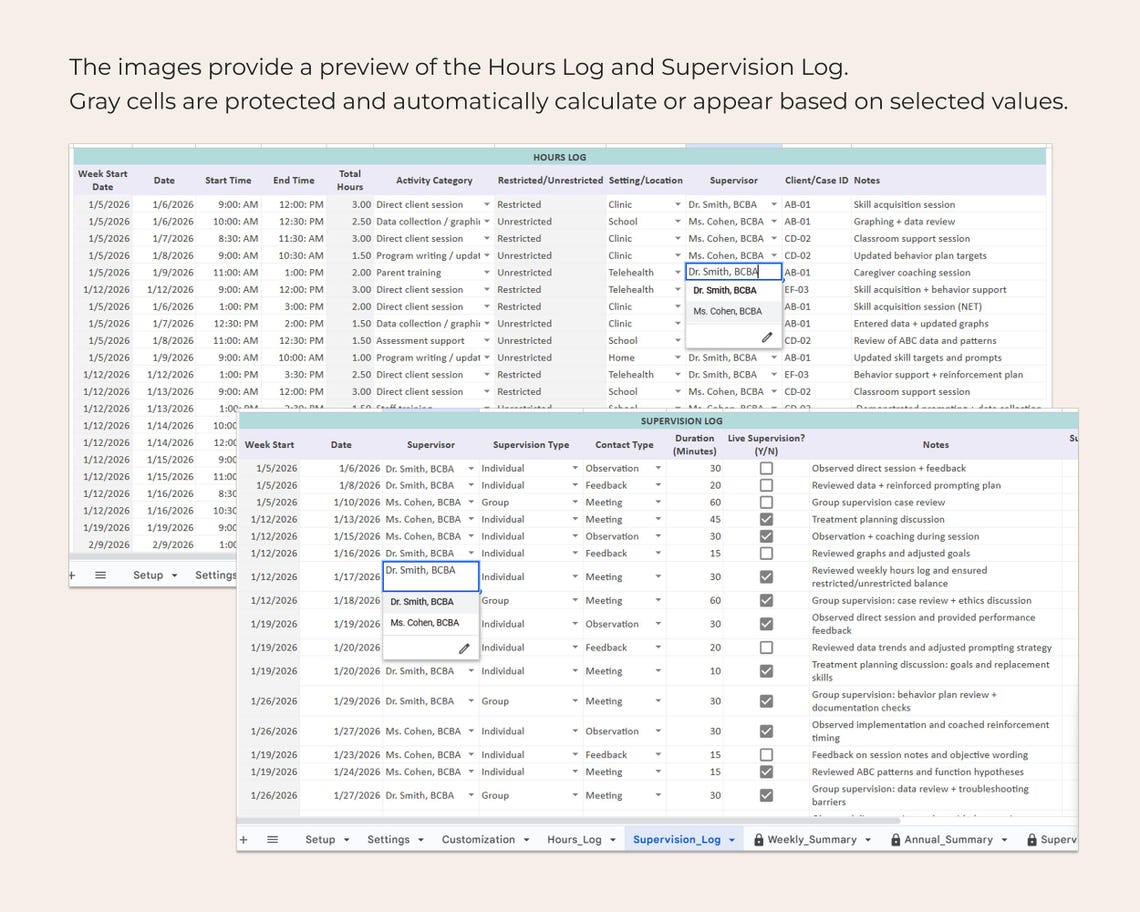The height and width of the screenshot is (912, 1140).
Task: Open Contact Type arrow for 'Treatment planning discussion' row
Action: (x=658, y=519)
